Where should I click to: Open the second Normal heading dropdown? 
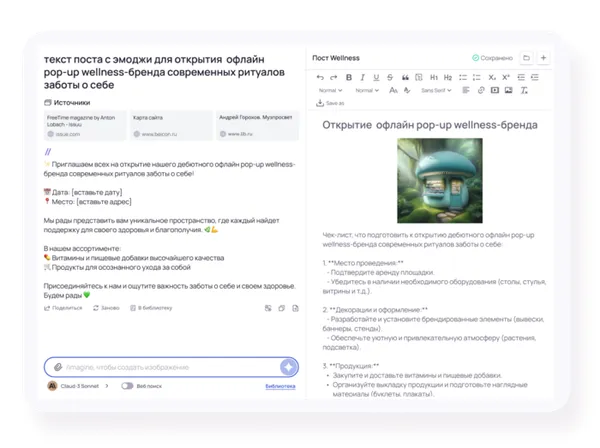367,90
